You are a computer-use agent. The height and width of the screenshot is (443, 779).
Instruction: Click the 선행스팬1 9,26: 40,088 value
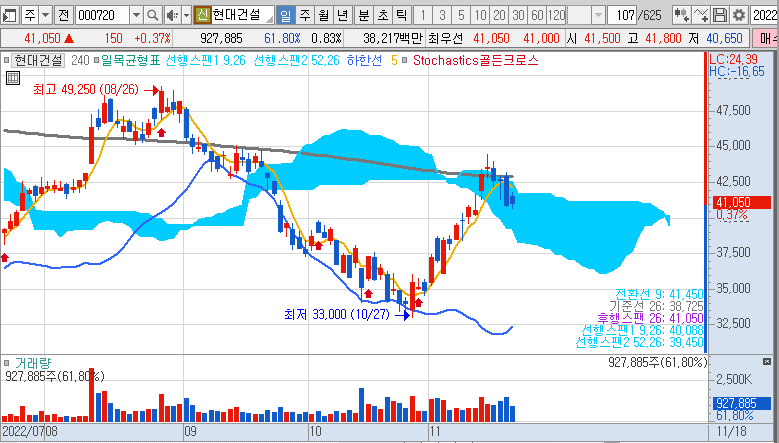[642, 330]
